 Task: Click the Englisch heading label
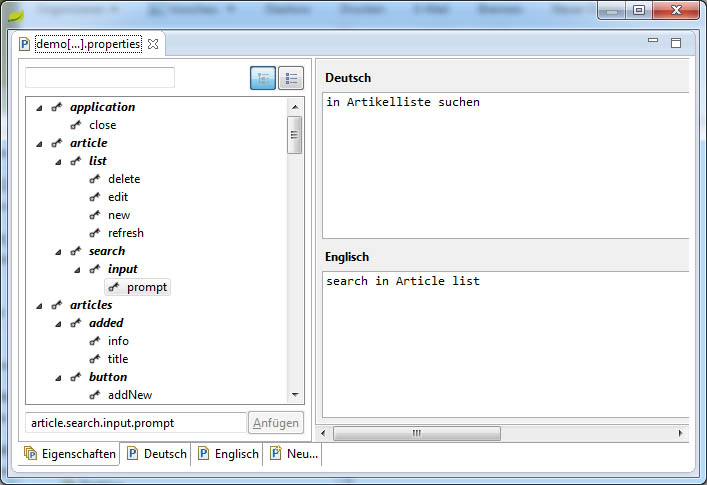tap(347, 256)
